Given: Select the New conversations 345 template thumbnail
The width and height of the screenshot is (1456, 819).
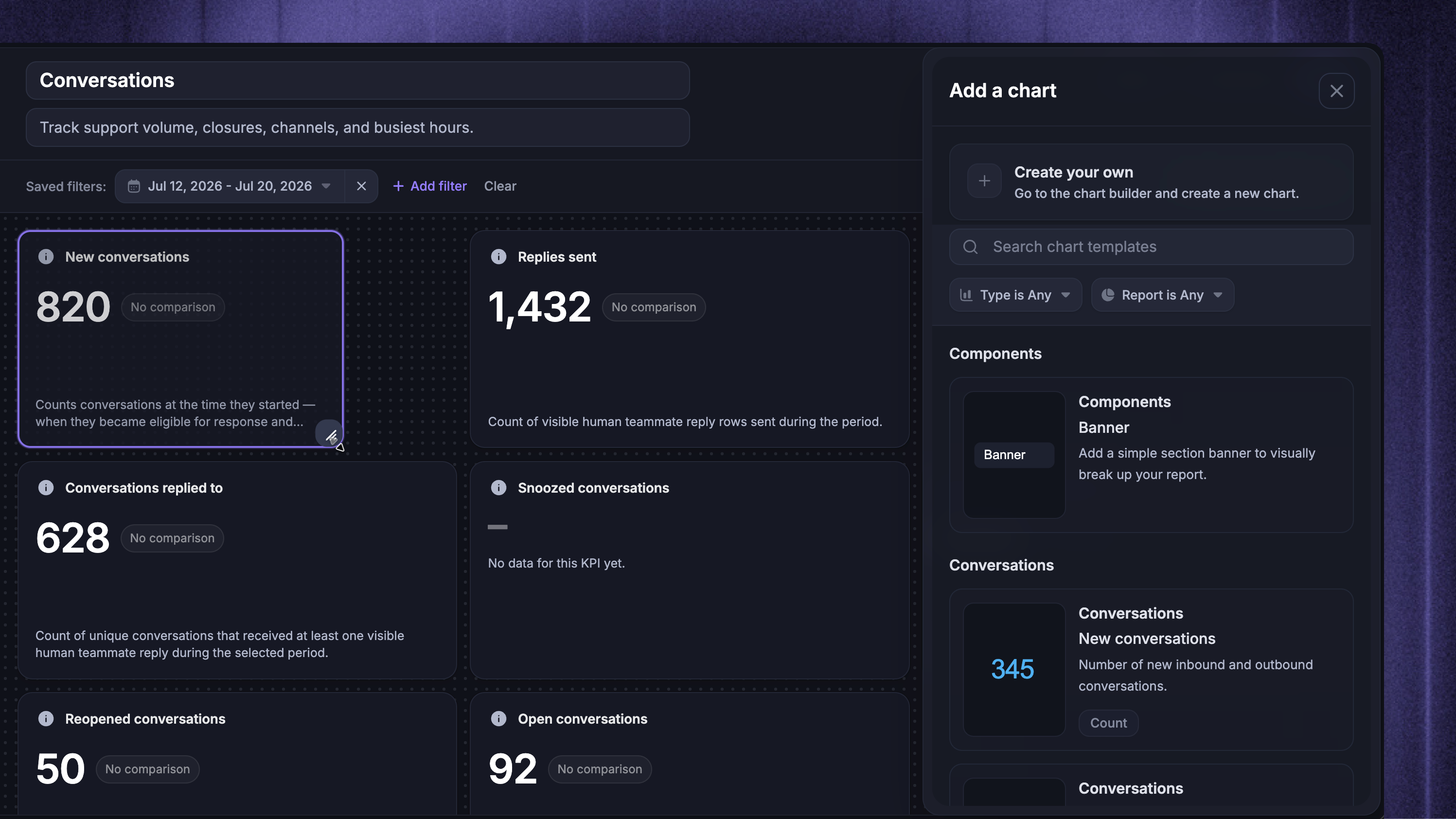Looking at the screenshot, I should click(x=1014, y=670).
